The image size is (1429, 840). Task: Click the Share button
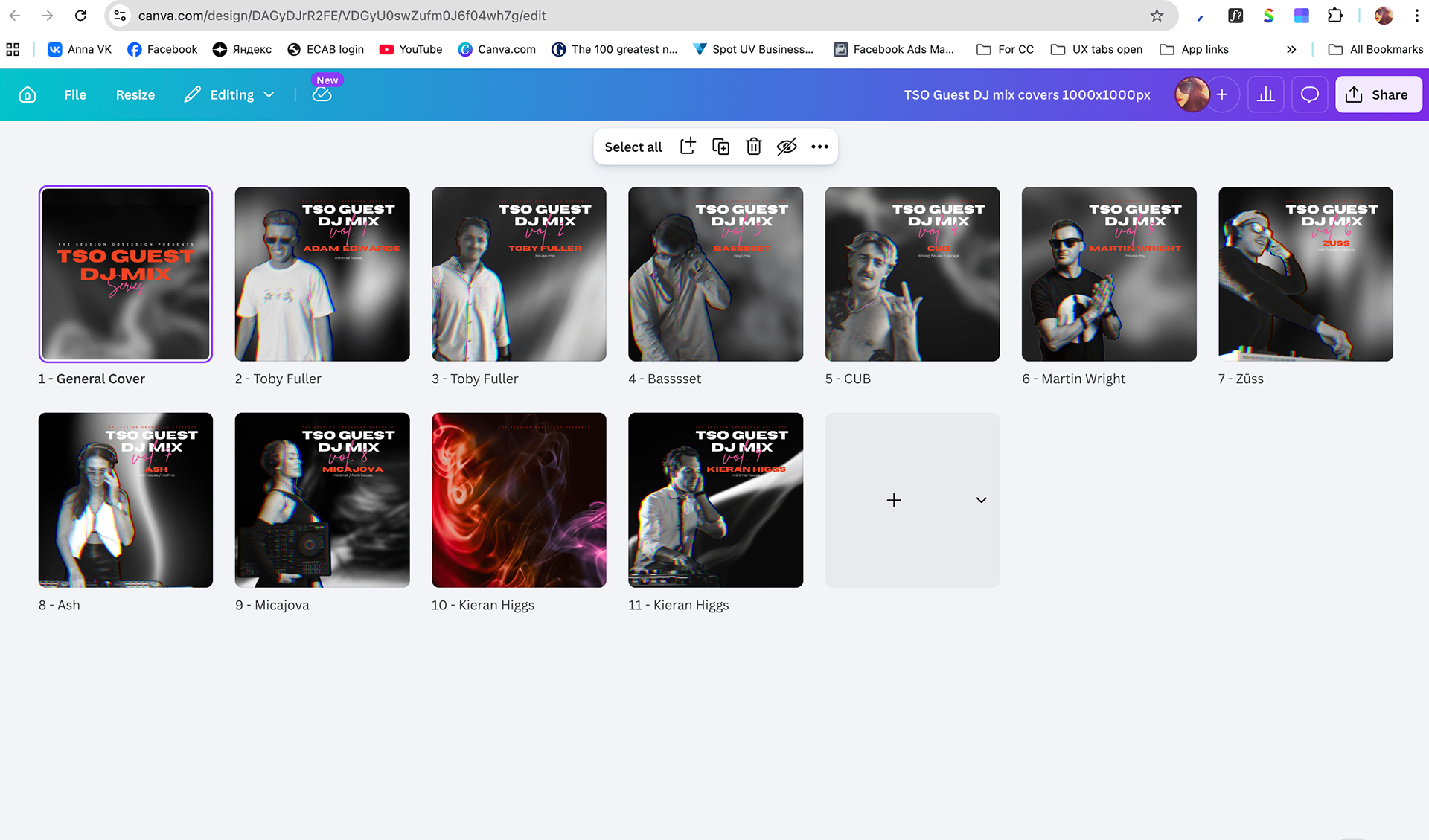click(1378, 94)
